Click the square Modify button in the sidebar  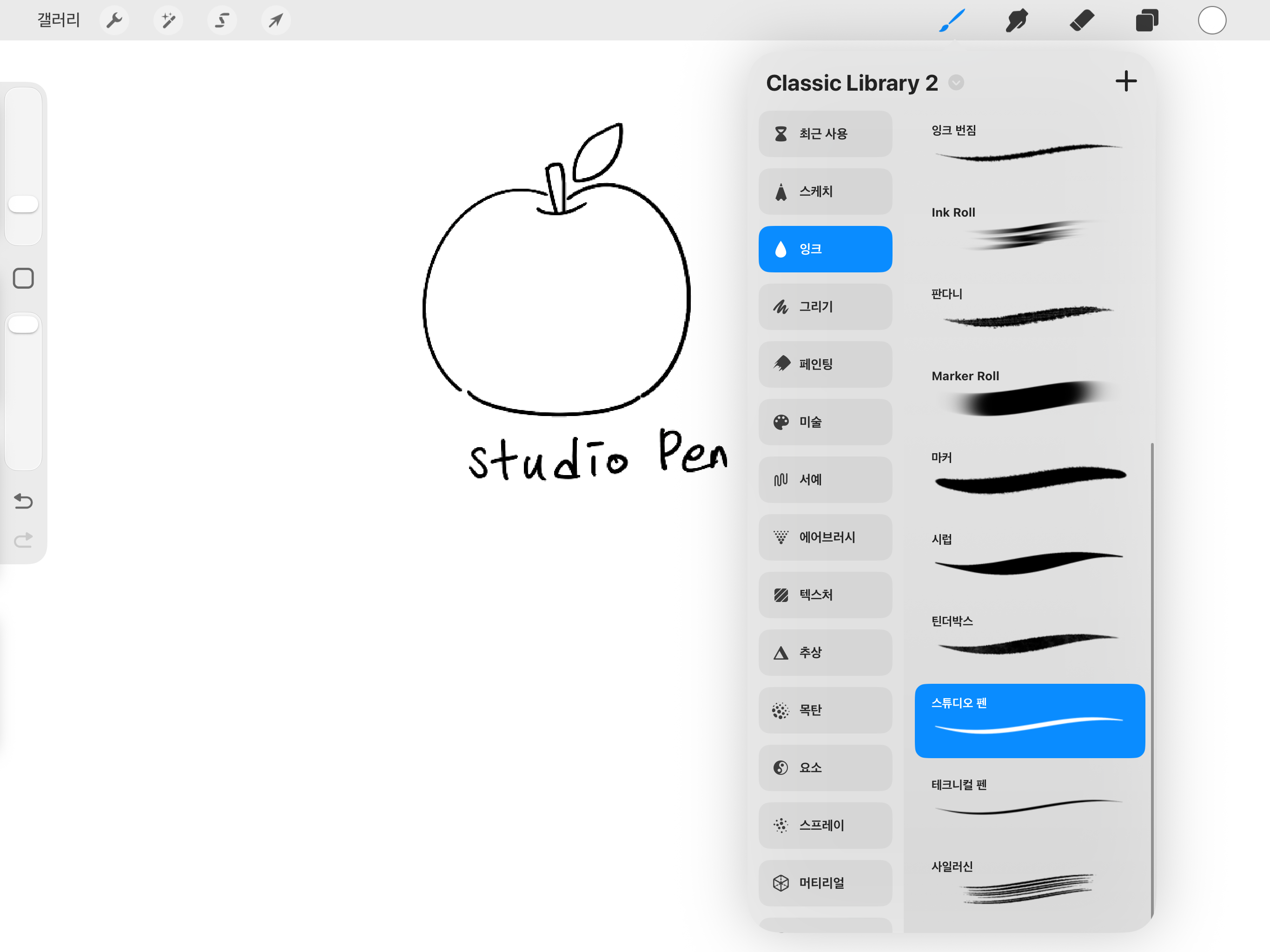tap(24, 278)
